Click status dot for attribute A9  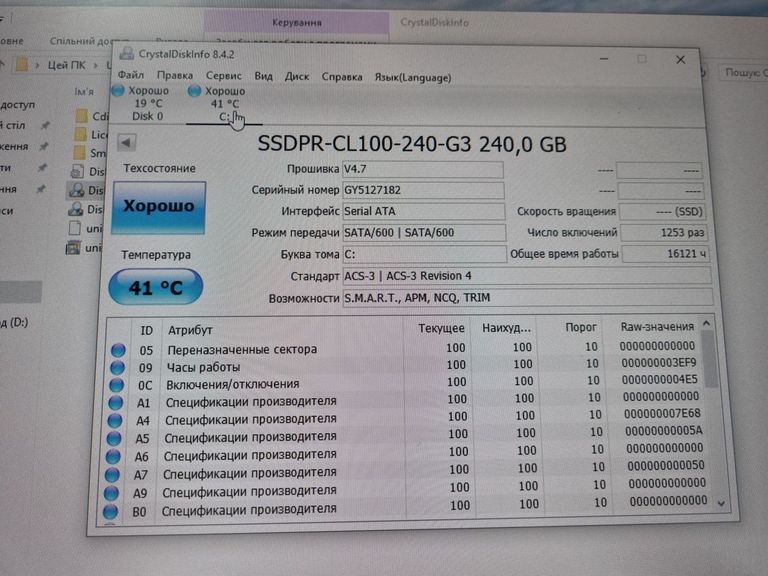click(111, 492)
